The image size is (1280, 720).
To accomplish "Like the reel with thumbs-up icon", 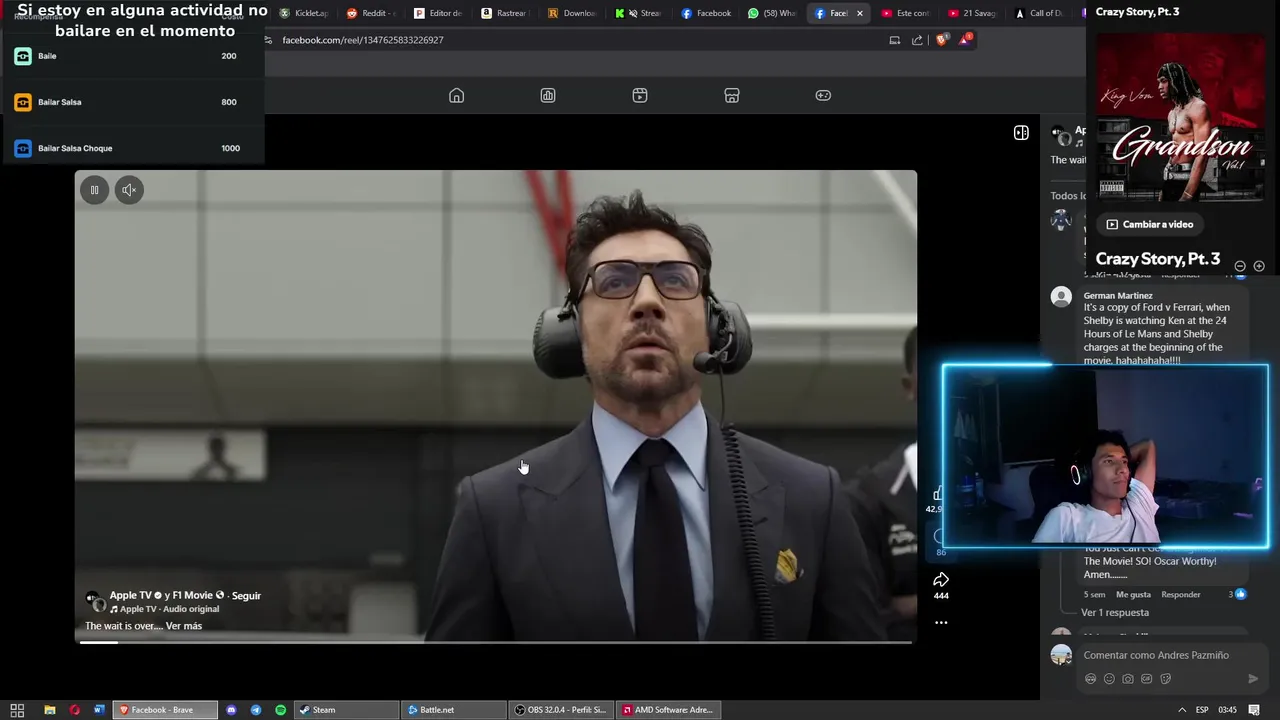I will coord(937,493).
